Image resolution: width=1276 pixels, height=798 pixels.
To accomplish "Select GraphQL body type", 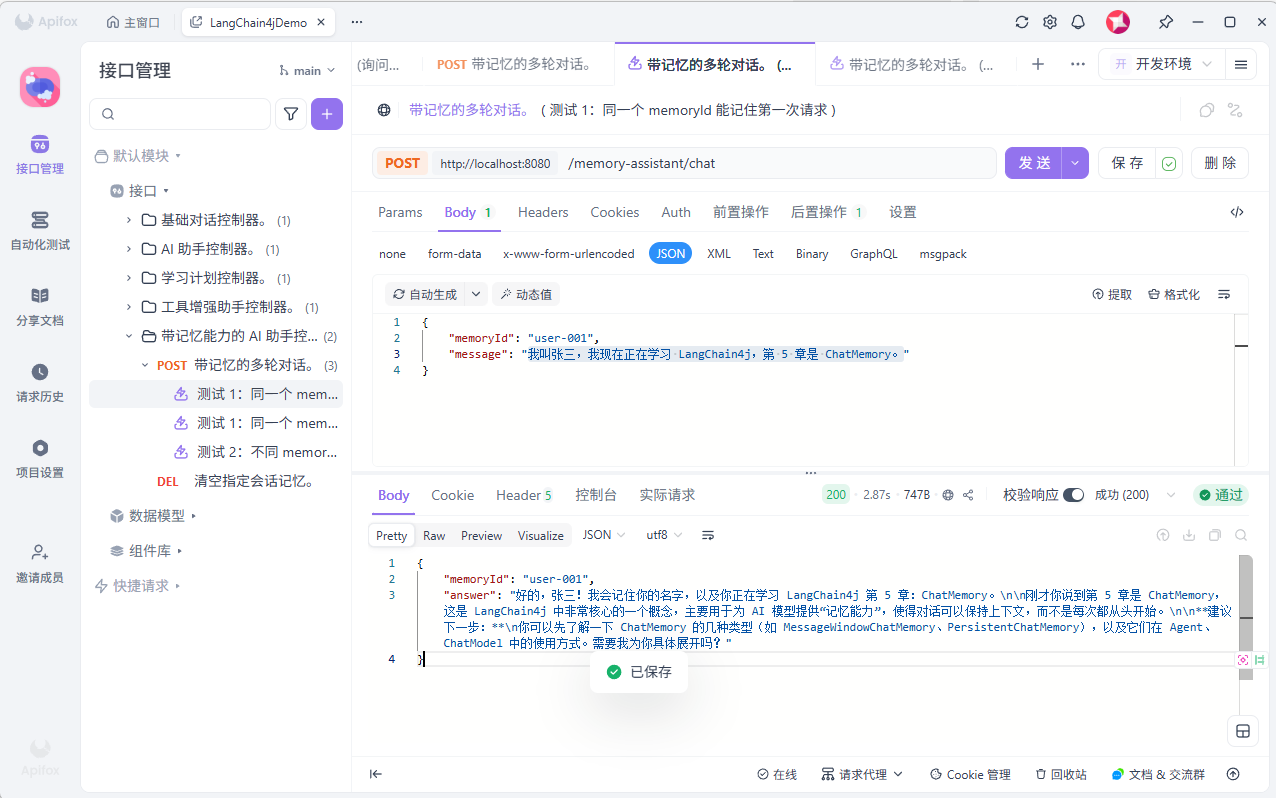I will pos(874,254).
